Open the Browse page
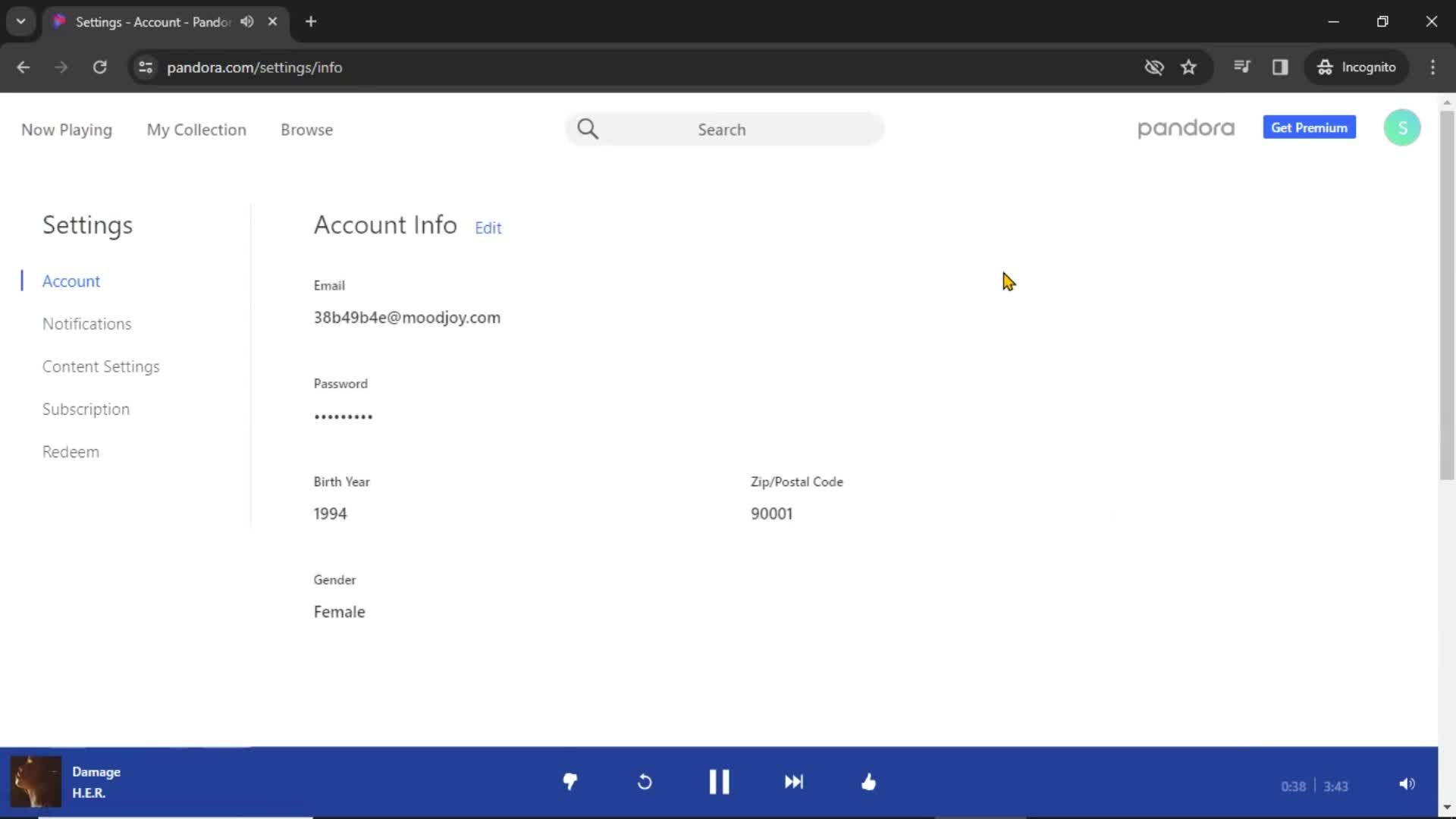Viewport: 1456px width, 819px height. coord(306,130)
